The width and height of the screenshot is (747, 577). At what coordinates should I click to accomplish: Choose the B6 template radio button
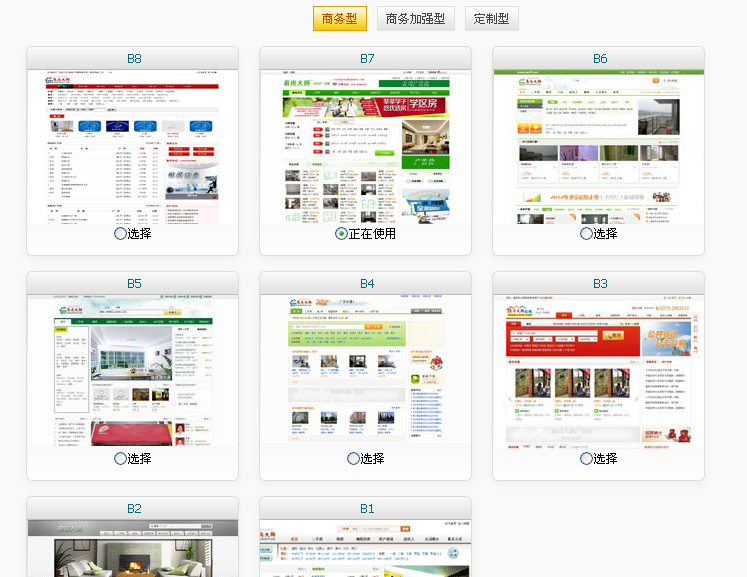[x=586, y=233]
